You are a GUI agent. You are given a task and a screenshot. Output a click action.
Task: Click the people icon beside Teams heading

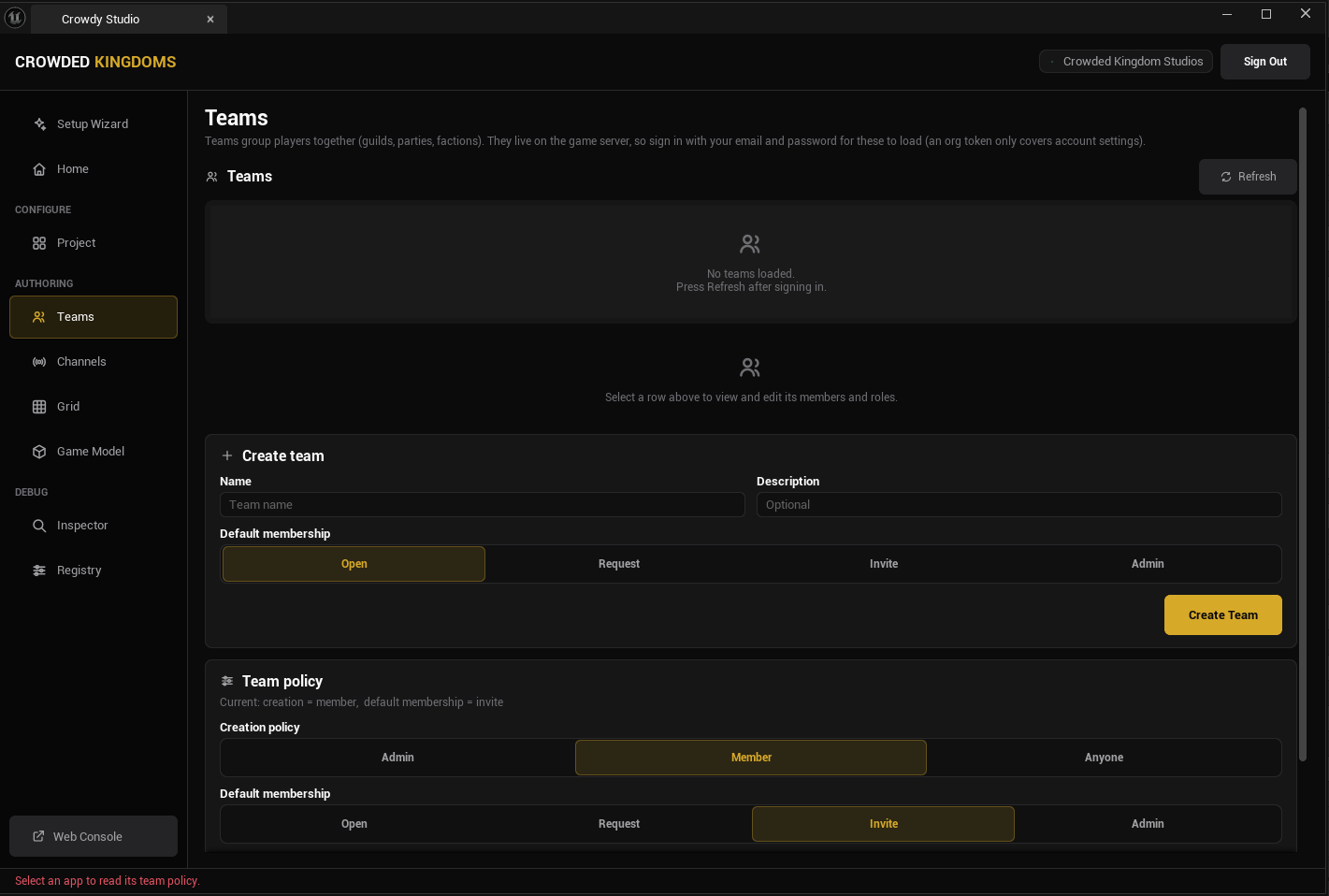[212, 177]
